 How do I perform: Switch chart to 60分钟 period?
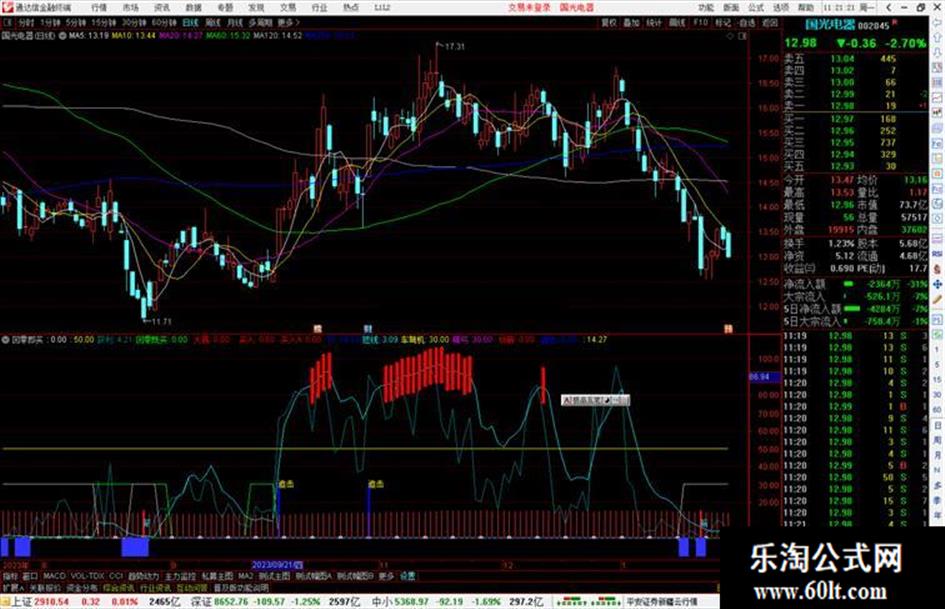[164, 22]
